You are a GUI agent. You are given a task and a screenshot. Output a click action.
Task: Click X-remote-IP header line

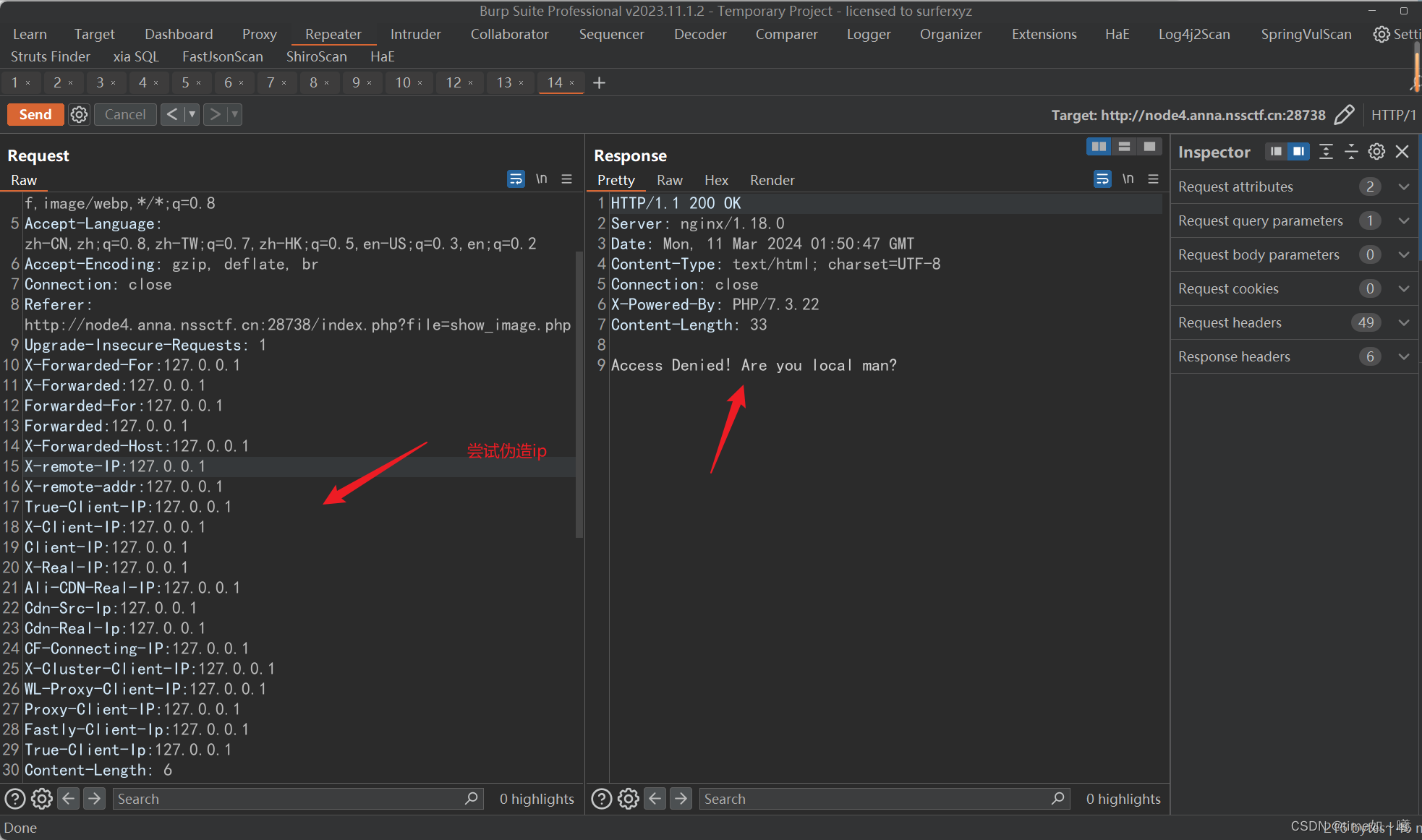click(115, 466)
